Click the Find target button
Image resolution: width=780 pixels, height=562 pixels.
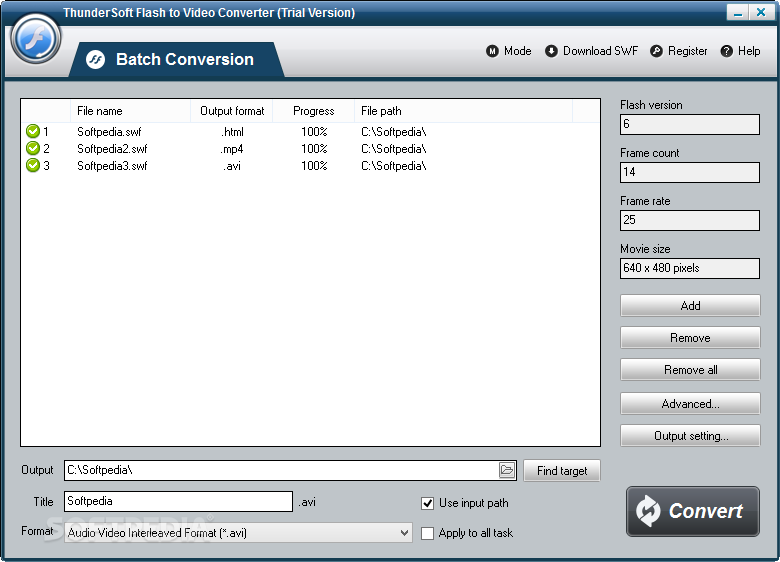click(562, 470)
